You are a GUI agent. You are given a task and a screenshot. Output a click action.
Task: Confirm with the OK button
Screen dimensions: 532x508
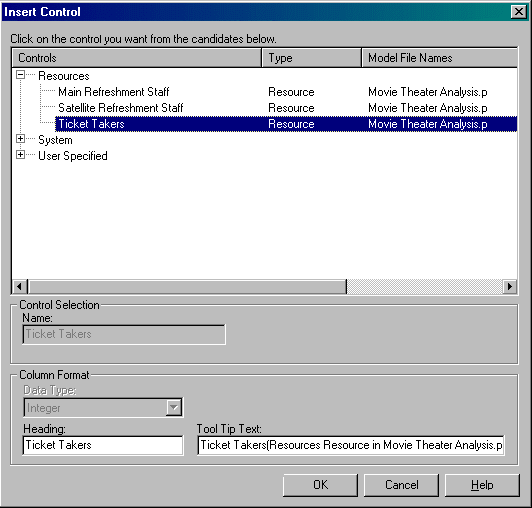[320, 485]
